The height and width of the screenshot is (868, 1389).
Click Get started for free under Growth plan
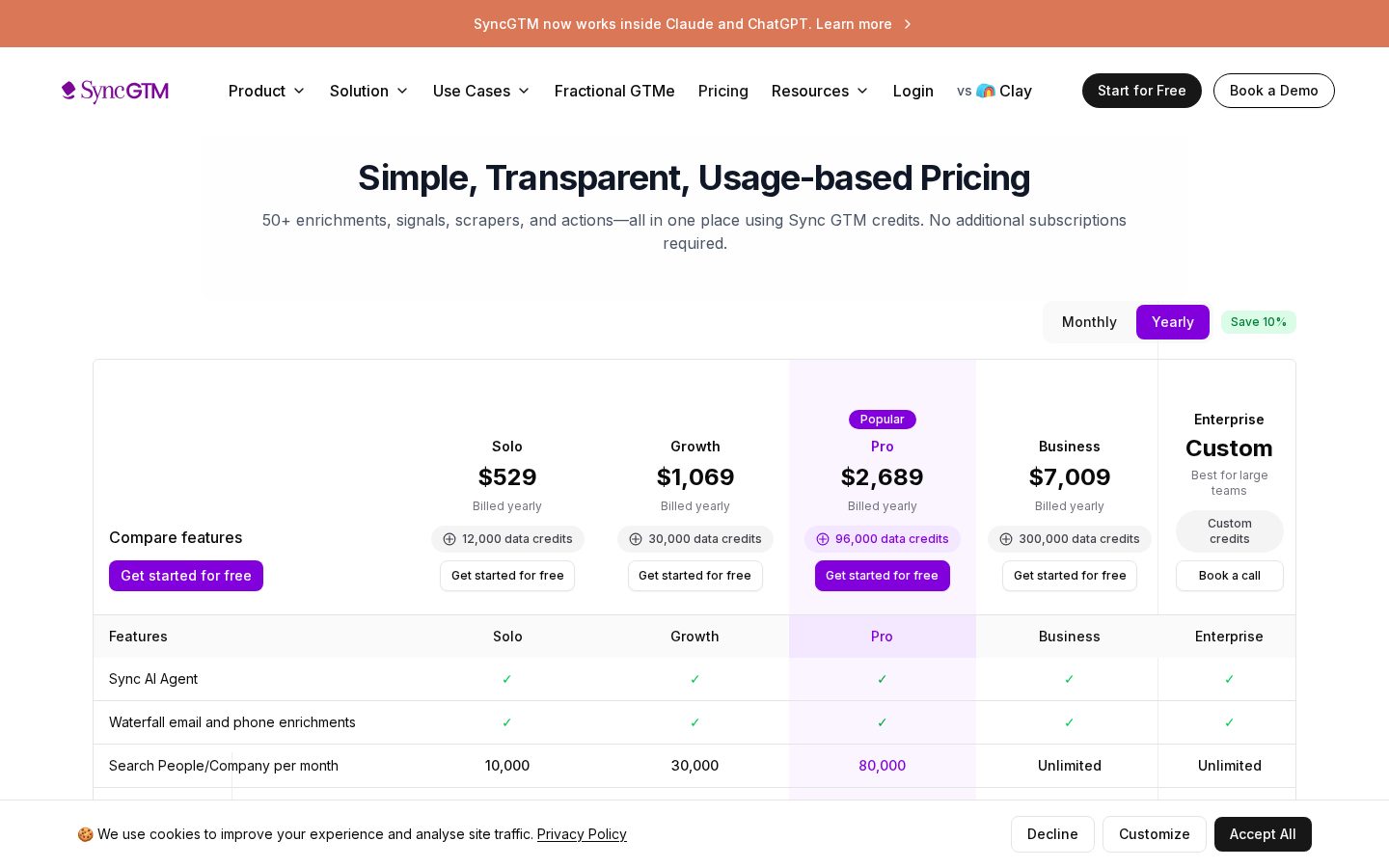point(695,576)
